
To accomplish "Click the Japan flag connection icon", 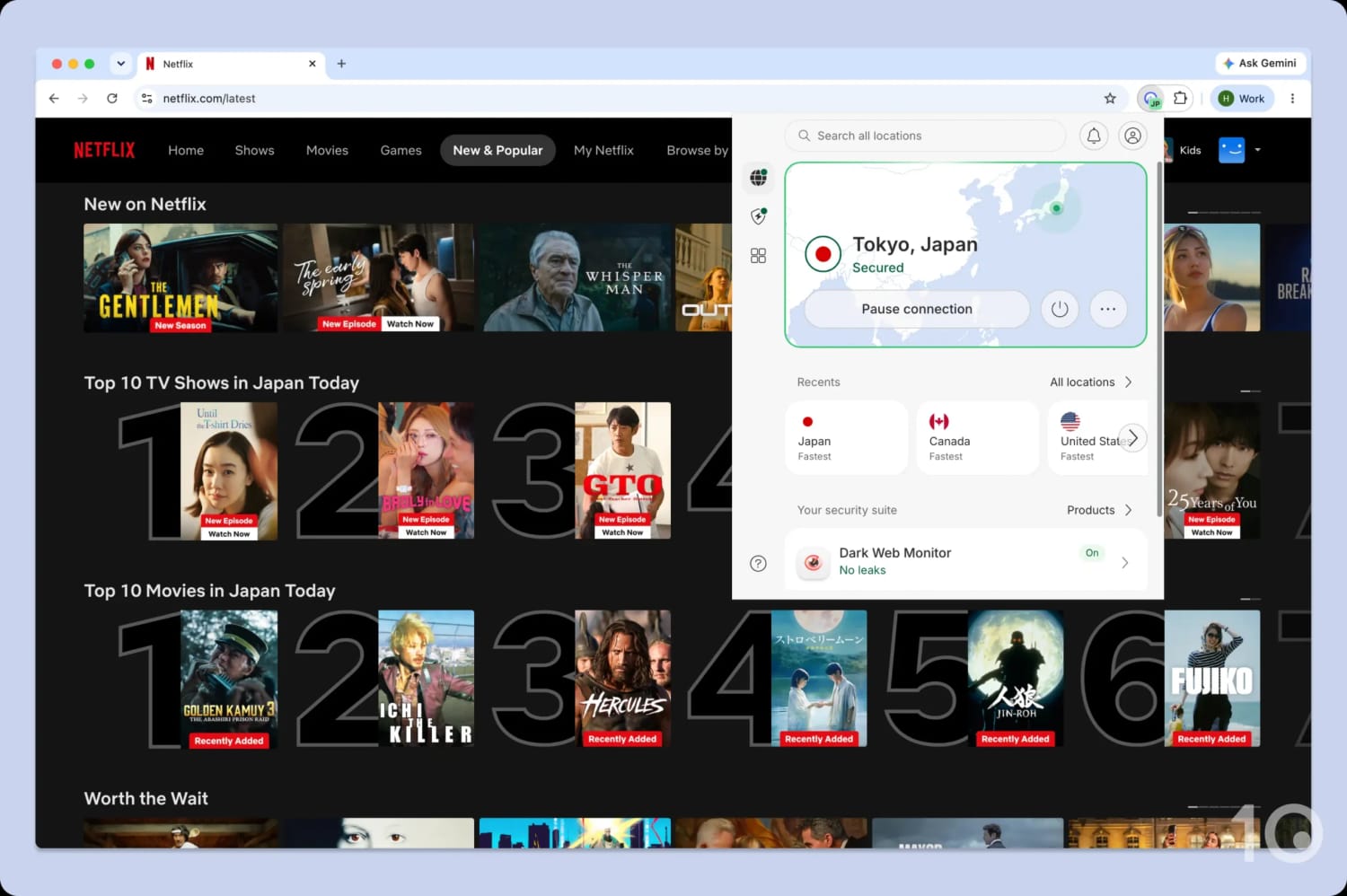I will pyautogui.click(x=823, y=254).
